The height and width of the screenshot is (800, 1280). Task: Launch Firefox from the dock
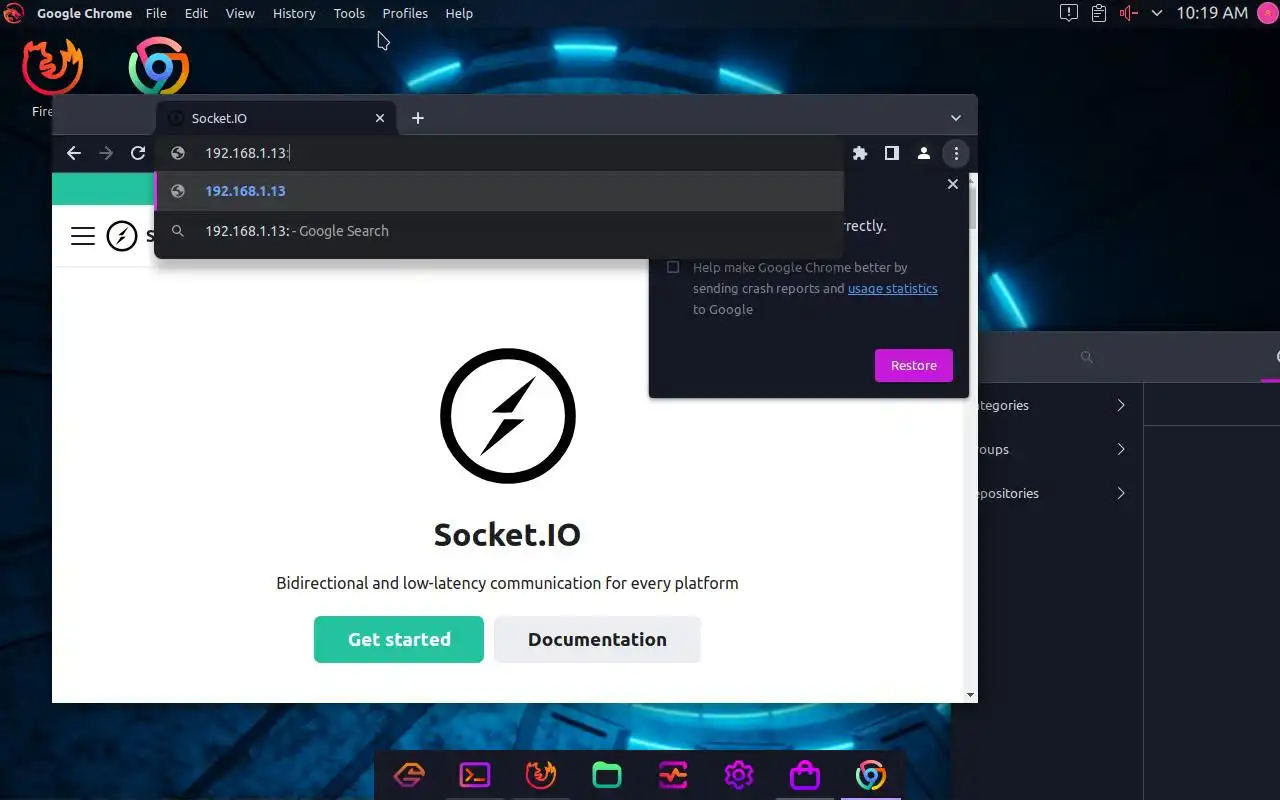[x=541, y=775]
